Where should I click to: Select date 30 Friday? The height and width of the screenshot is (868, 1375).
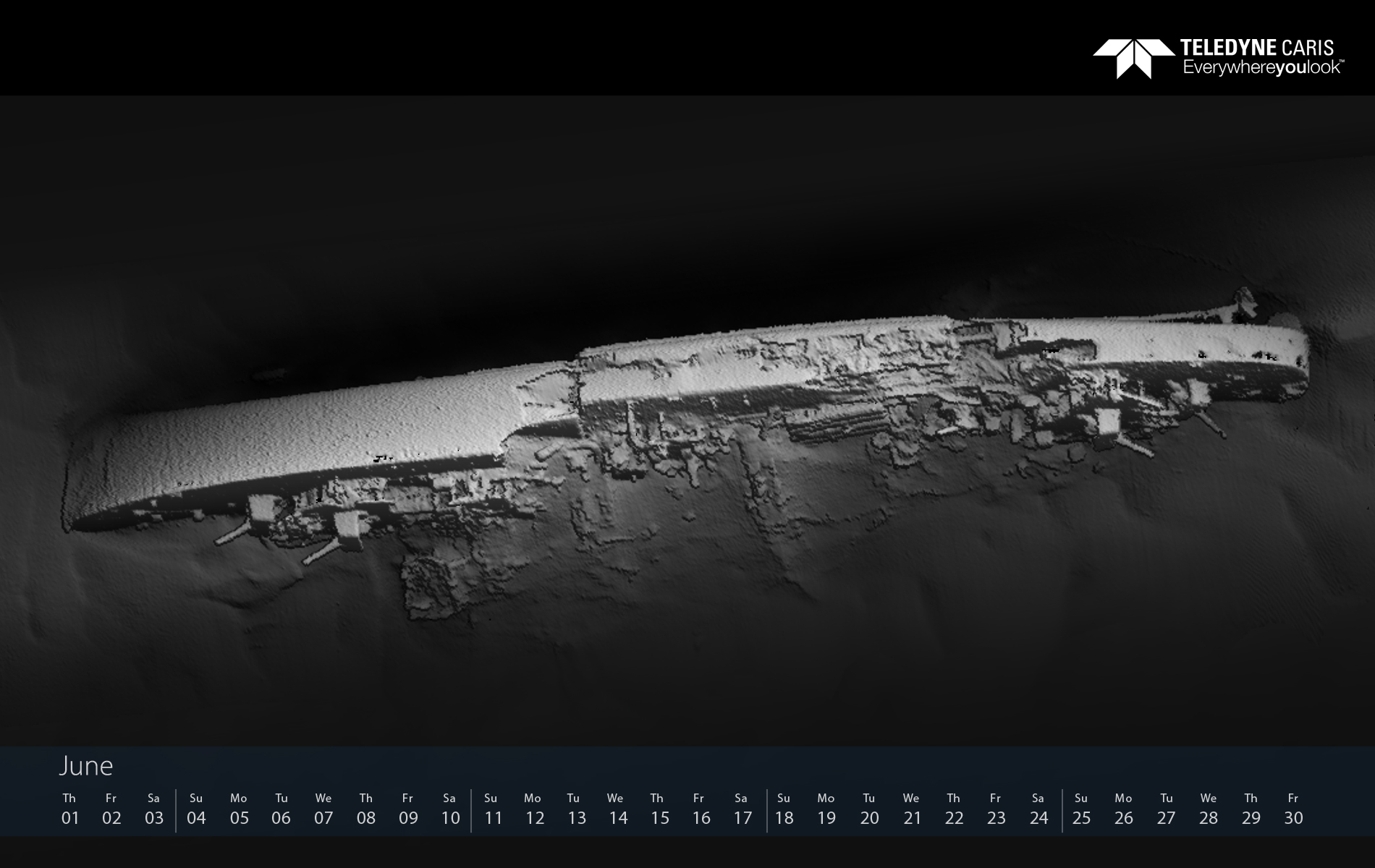pyautogui.click(x=1293, y=809)
